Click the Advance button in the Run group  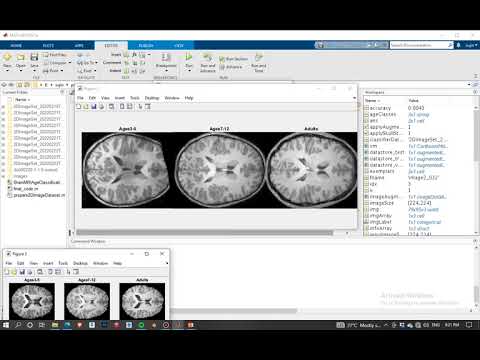pos(231,67)
